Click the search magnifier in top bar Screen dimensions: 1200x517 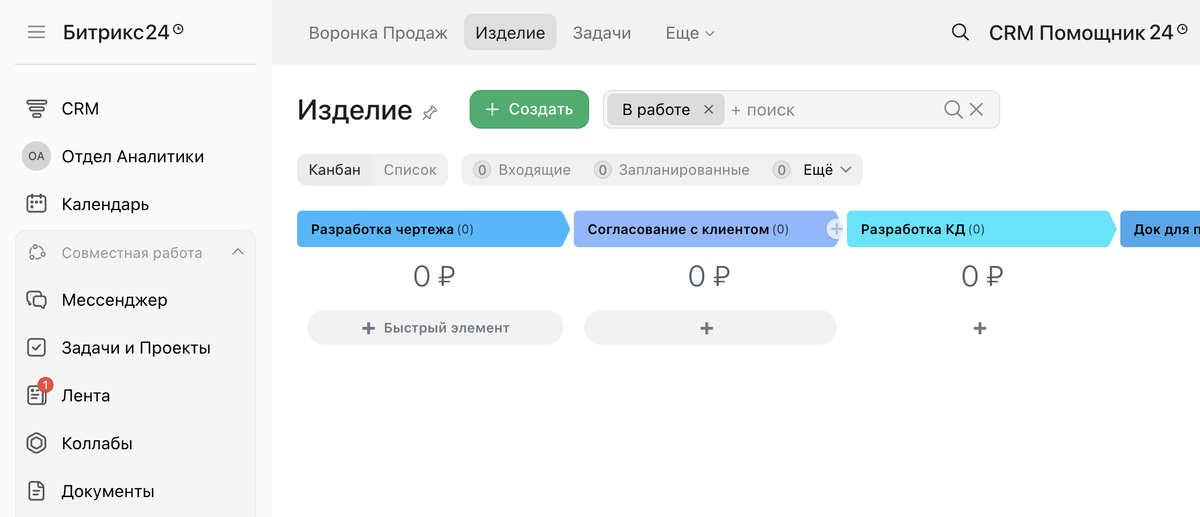pos(960,32)
